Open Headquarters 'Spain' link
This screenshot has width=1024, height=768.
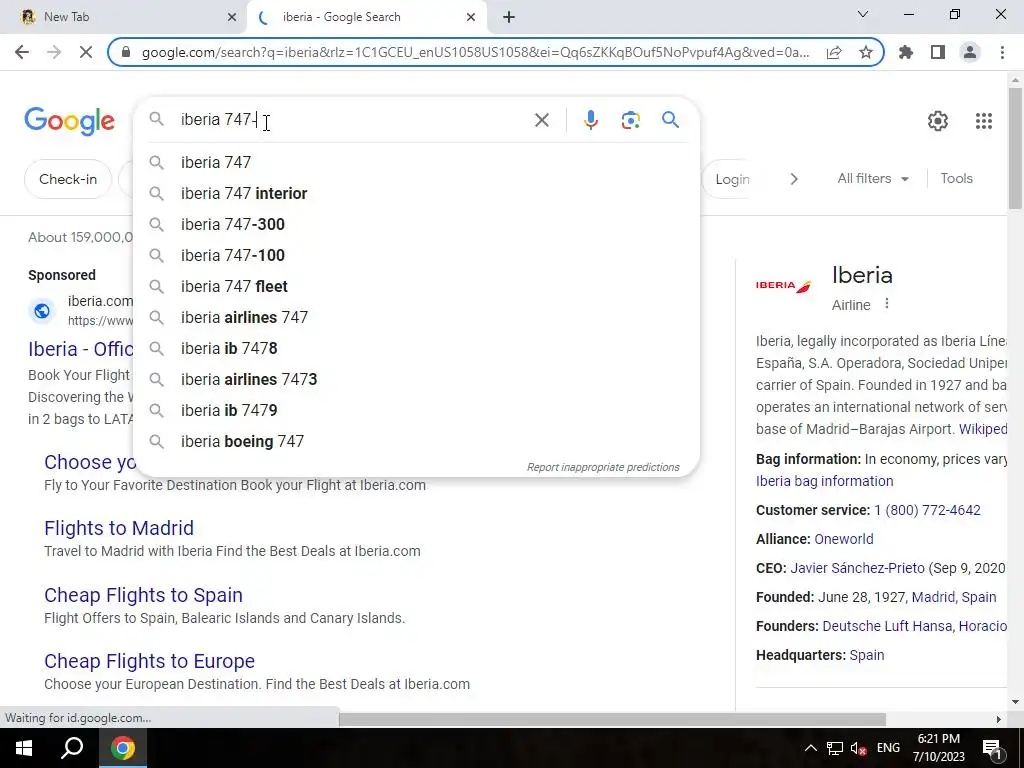(867, 655)
